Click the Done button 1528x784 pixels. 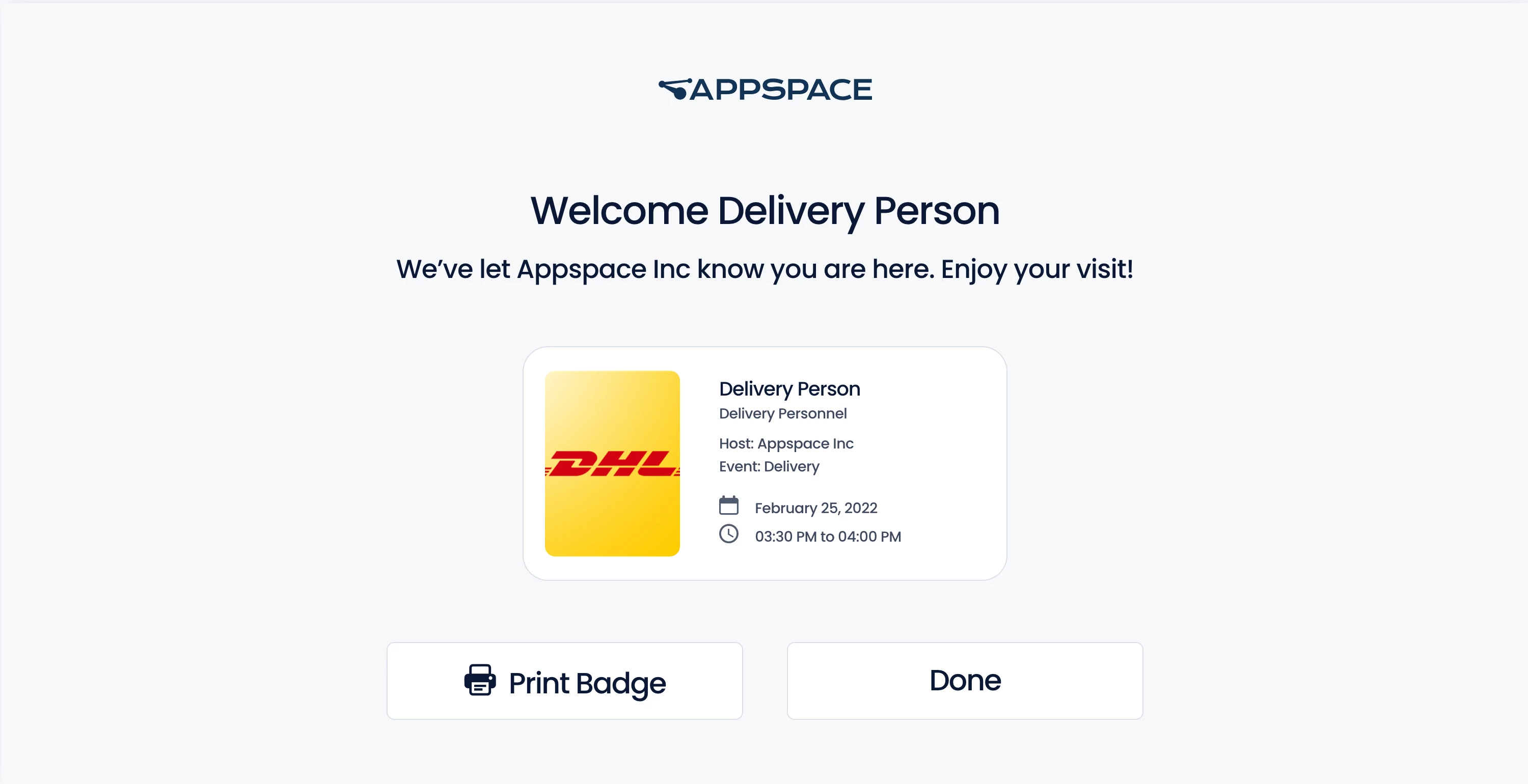pyautogui.click(x=965, y=681)
